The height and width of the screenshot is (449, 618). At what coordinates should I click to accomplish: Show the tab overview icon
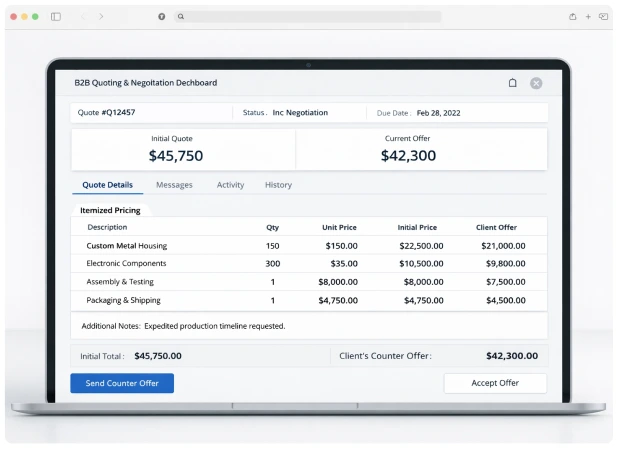[603, 17]
